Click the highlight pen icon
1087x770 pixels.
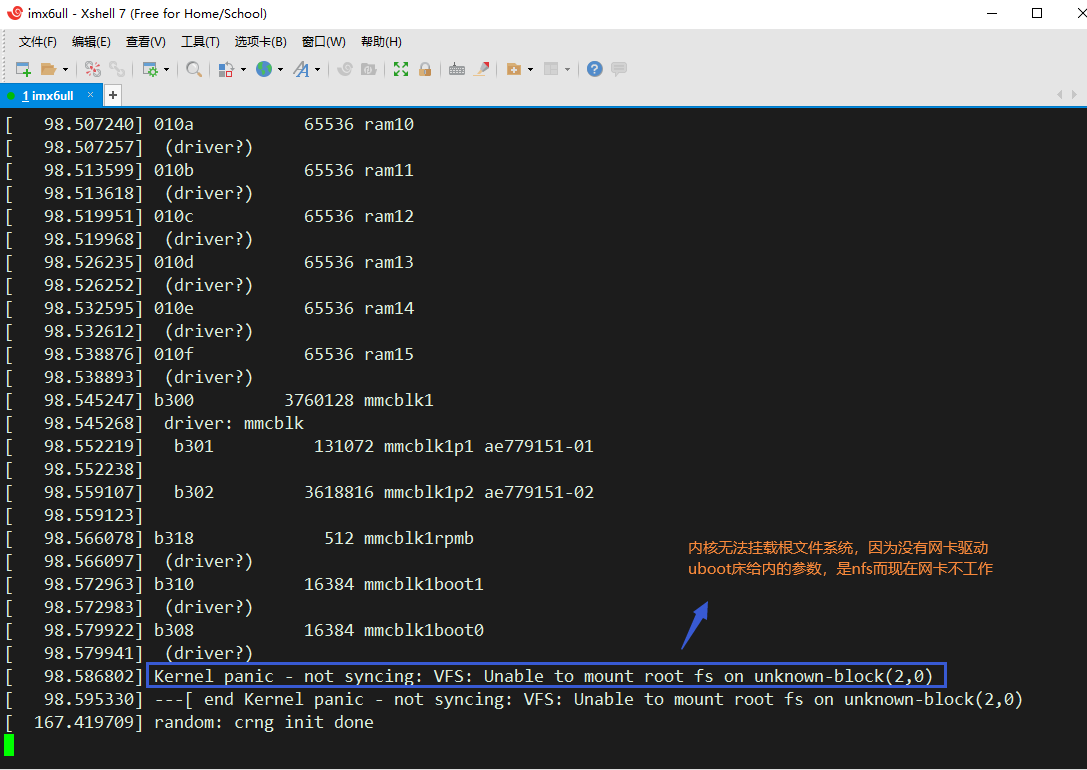pyautogui.click(x=482, y=69)
